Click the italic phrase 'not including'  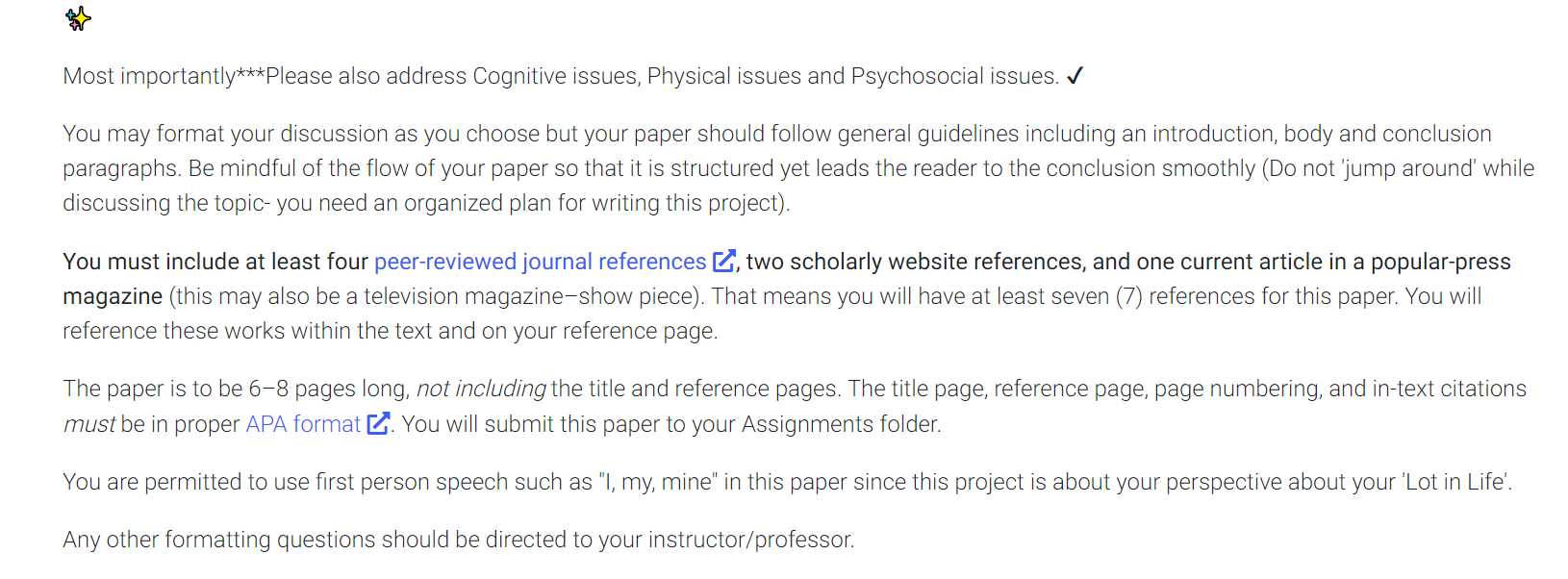coord(481,389)
